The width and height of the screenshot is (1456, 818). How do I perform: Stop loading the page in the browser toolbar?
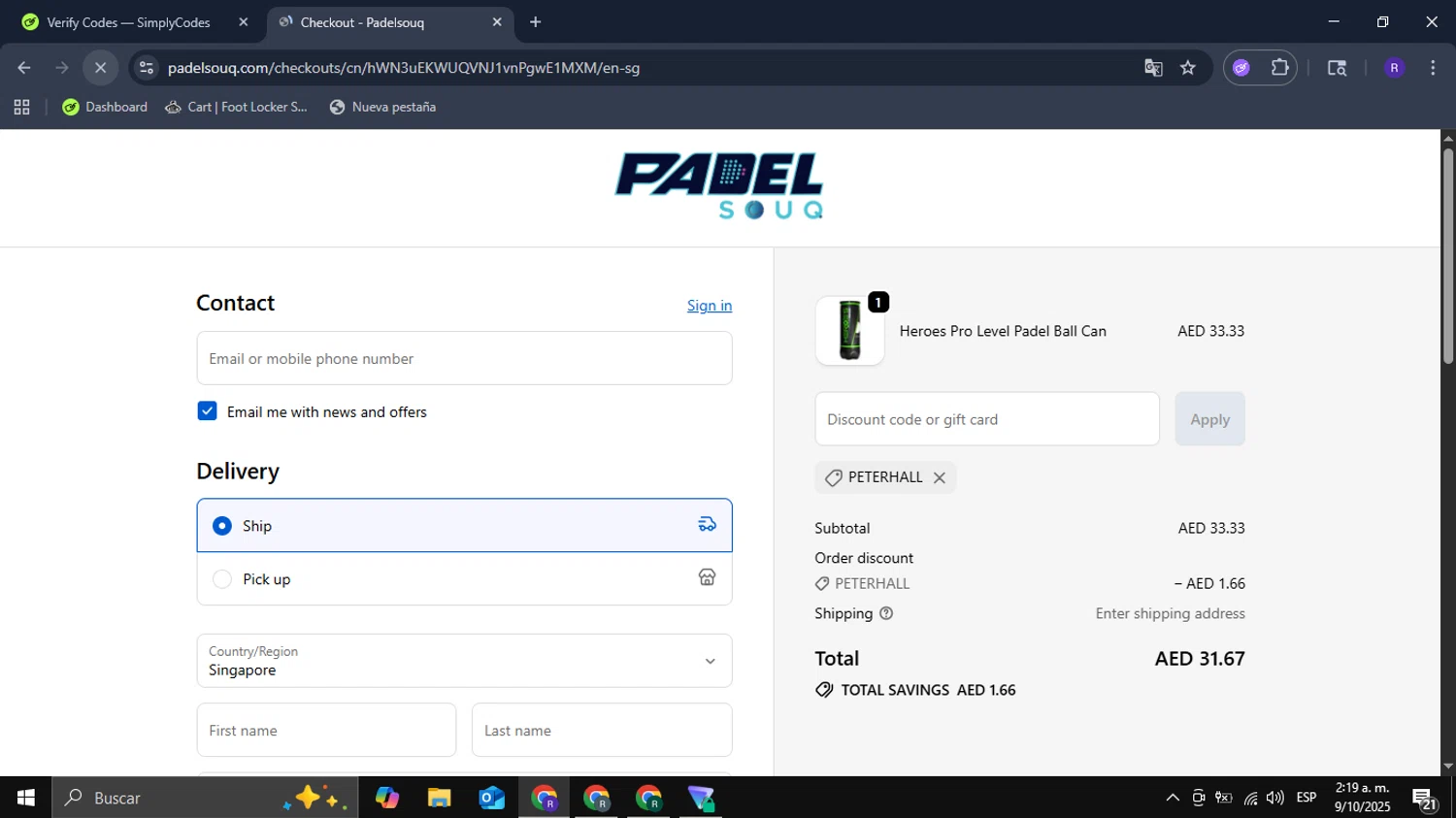coord(100,68)
